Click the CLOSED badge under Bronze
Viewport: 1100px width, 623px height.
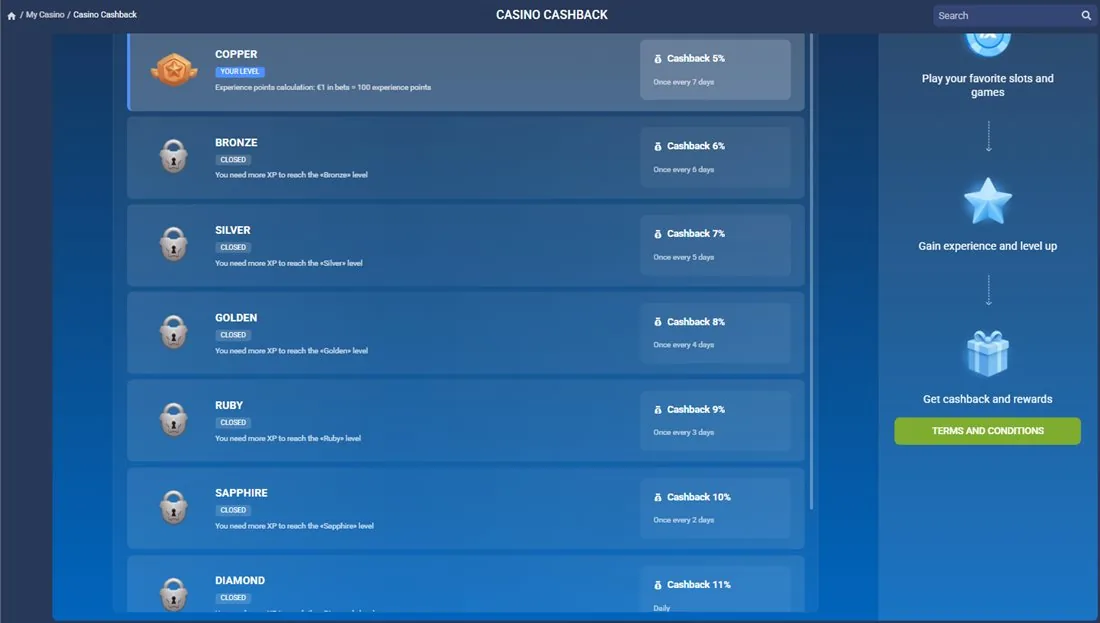coord(233,160)
